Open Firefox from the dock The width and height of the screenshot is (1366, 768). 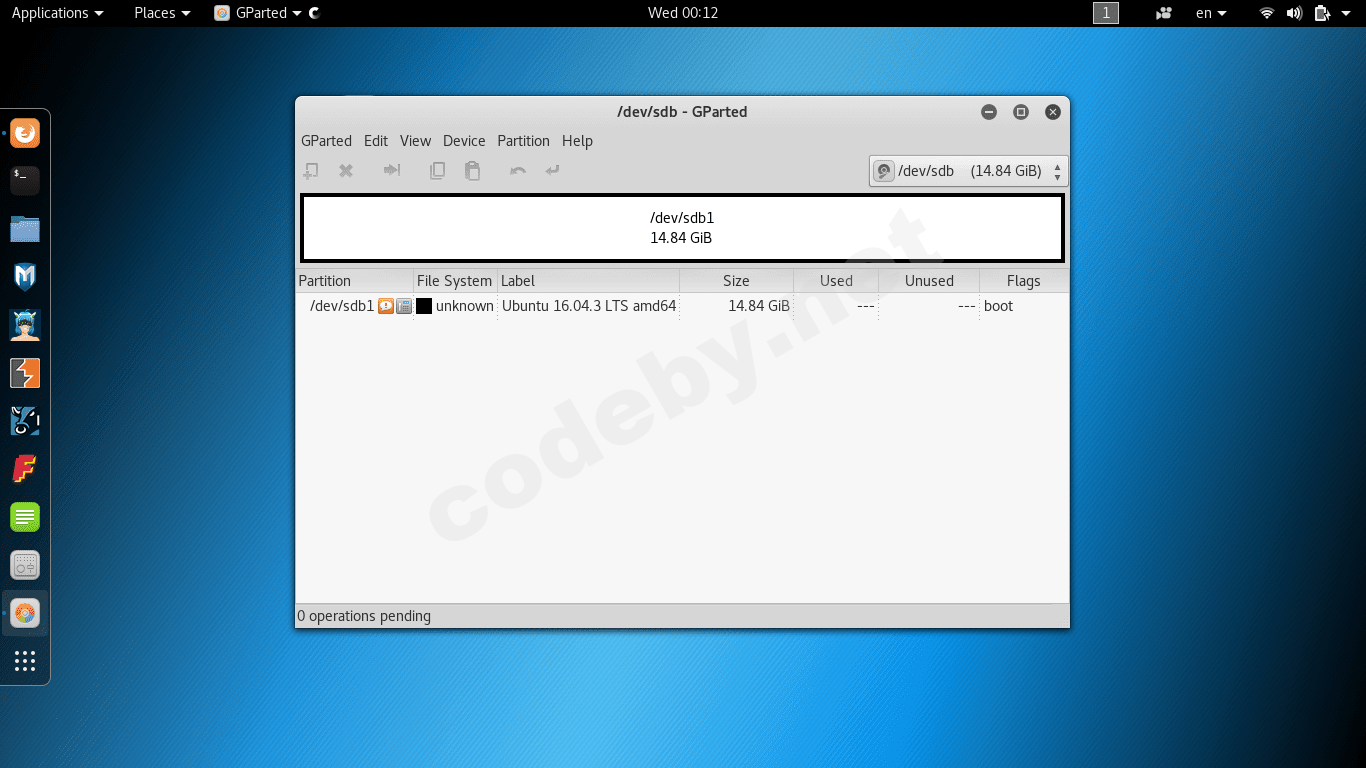pyautogui.click(x=25, y=133)
